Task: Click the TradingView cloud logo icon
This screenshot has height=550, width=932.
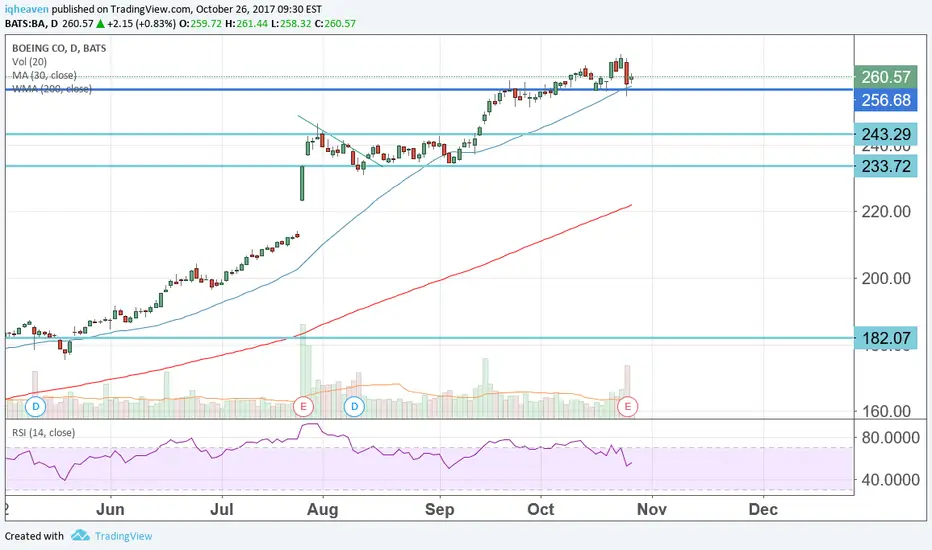Action: click(80, 536)
